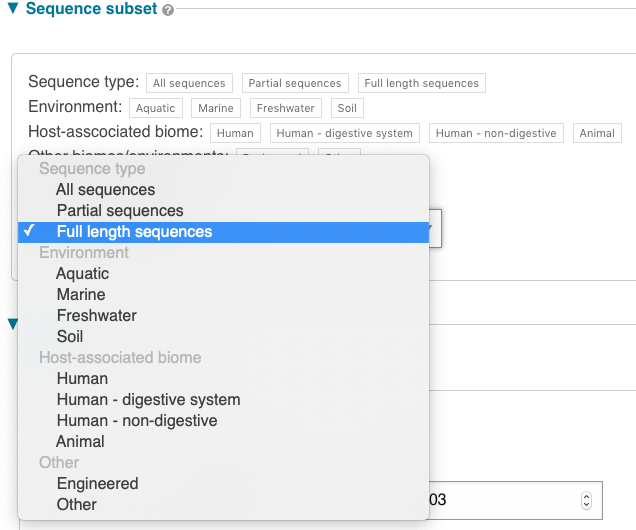Toggle the collapsed section triangle below the panel

(13, 324)
